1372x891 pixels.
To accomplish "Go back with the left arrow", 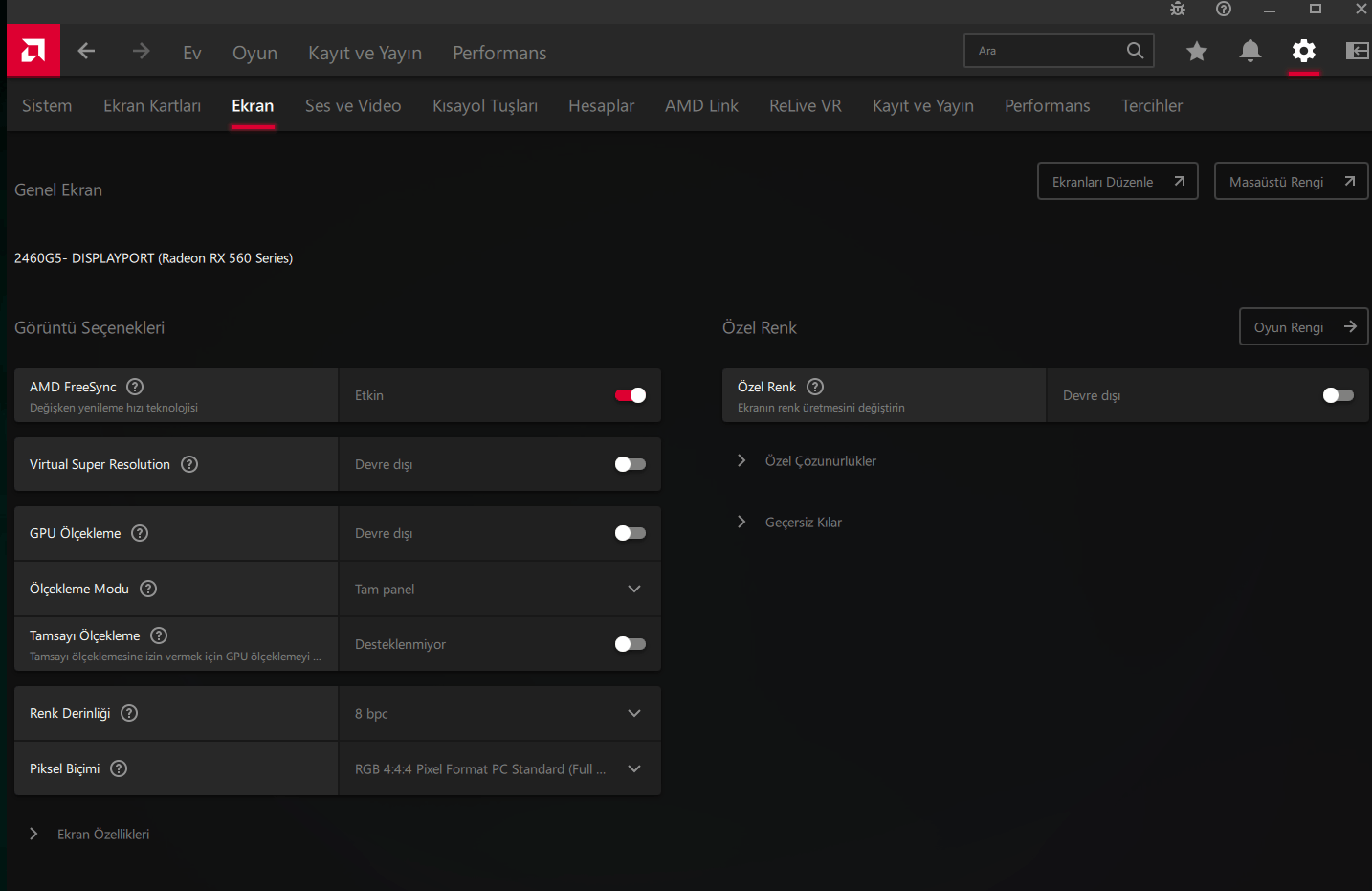I will (87, 51).
